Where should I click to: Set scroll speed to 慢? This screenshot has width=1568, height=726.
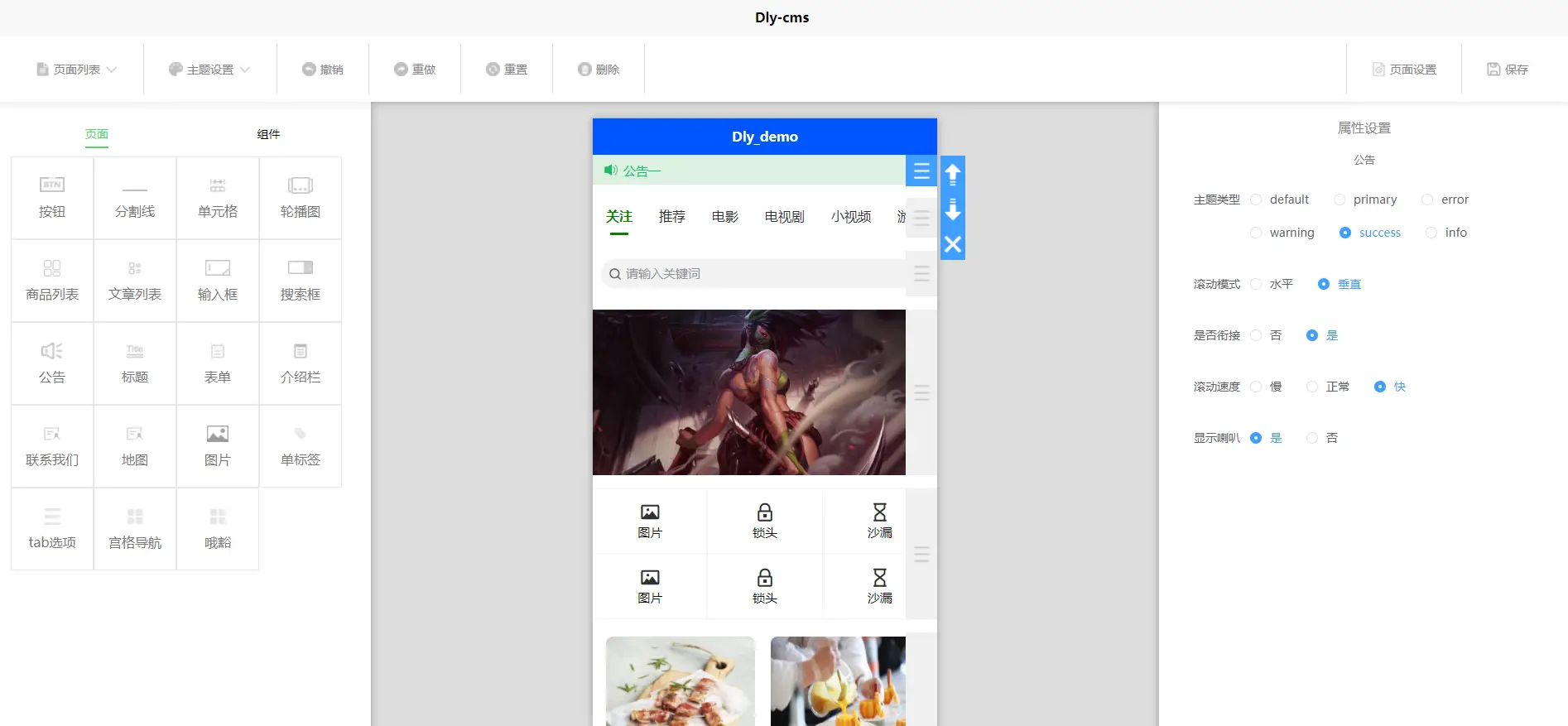pyautogui.click(x=1266, y=387)
